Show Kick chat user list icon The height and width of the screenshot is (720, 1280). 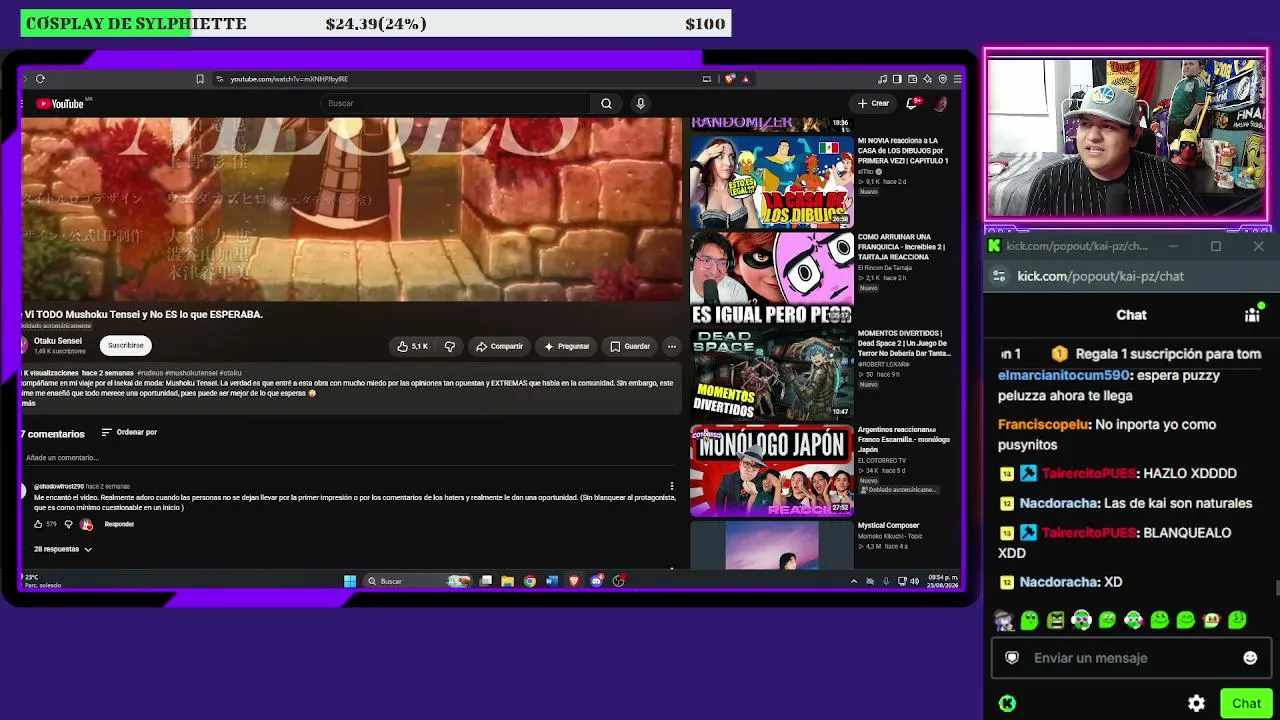1252,314
